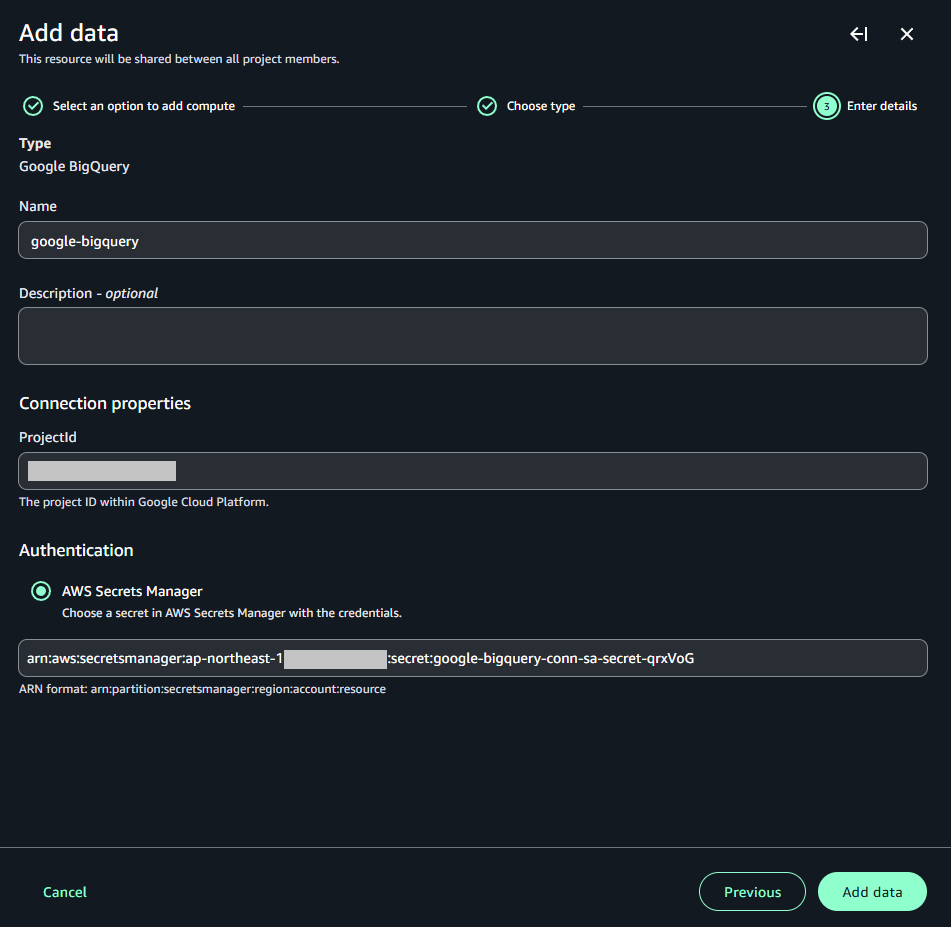Screen dimensions: 951x927
Task: Select the AWS Secrets Manager radio button
Action: click(41, 591)
